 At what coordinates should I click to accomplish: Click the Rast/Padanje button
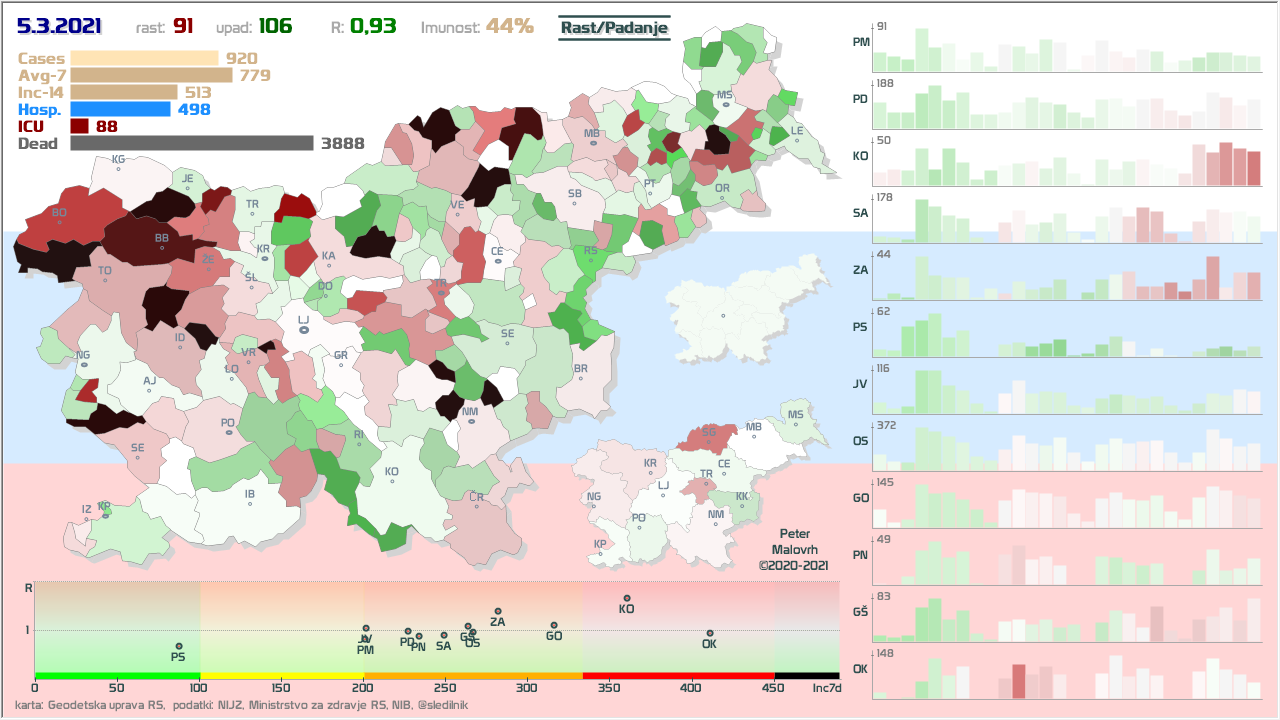coord(614,28)
